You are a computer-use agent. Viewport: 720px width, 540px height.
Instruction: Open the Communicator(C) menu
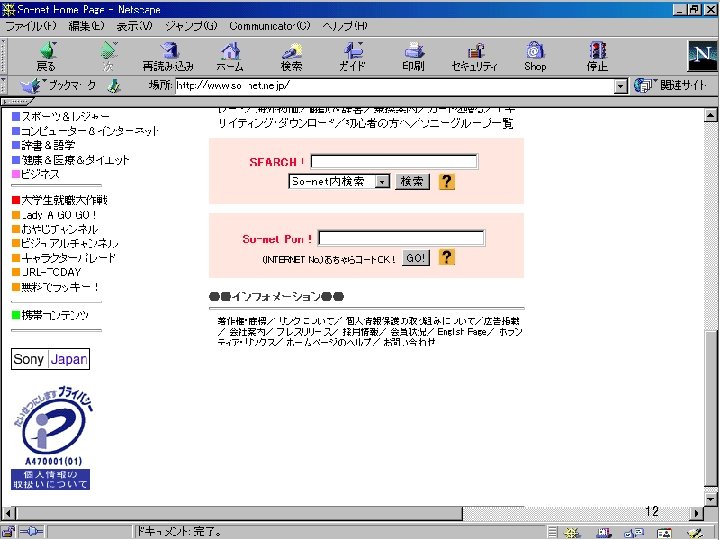click(x=270, y=26)
